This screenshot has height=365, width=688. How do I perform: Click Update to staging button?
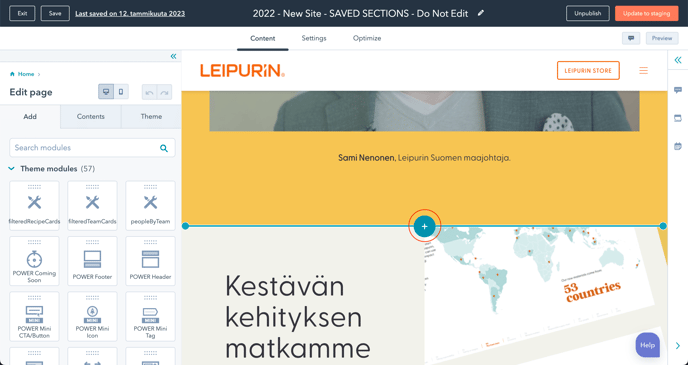[647, 13]
